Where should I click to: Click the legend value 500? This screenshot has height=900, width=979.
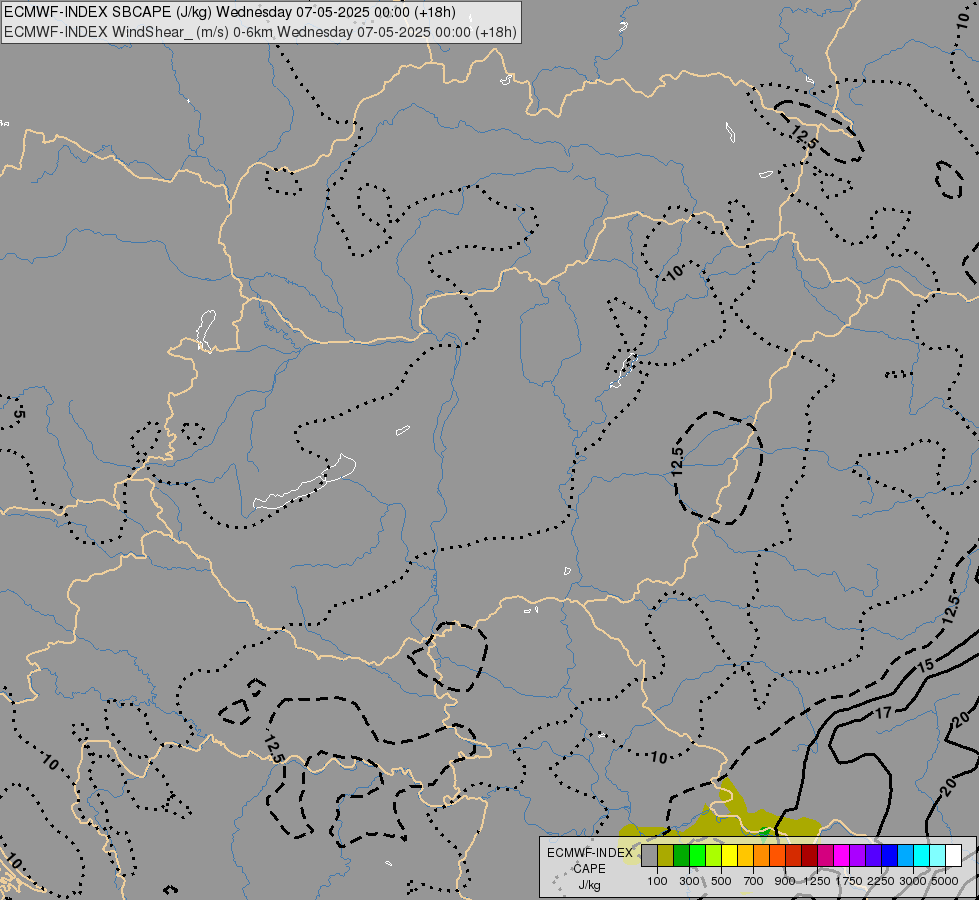click(721, 881)
